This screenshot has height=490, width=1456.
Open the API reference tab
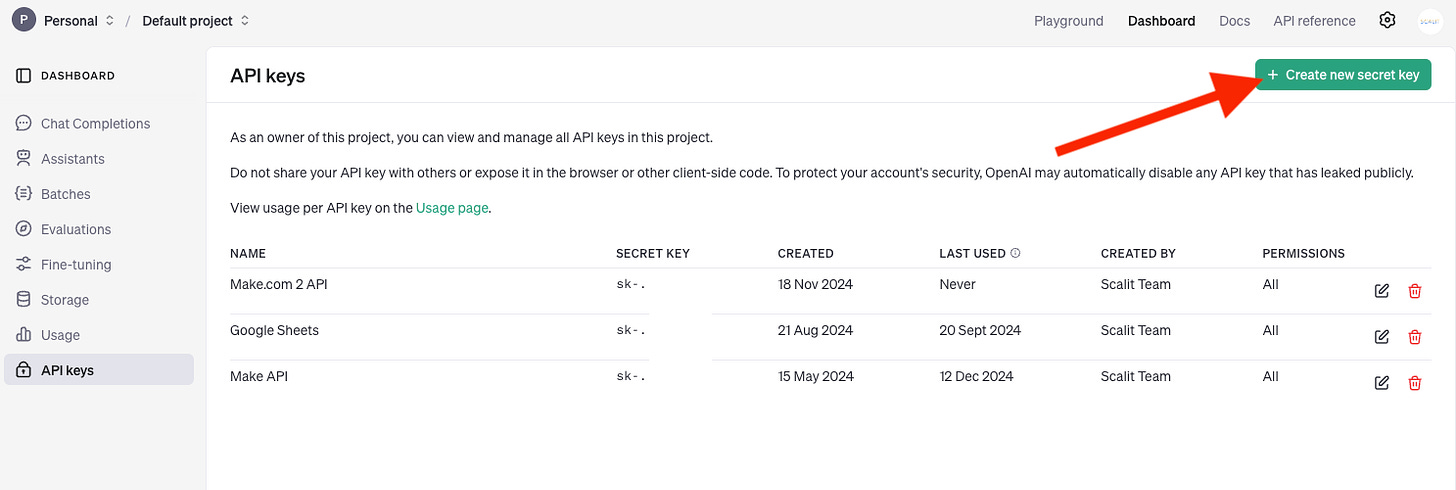(x=1314, y=21)
